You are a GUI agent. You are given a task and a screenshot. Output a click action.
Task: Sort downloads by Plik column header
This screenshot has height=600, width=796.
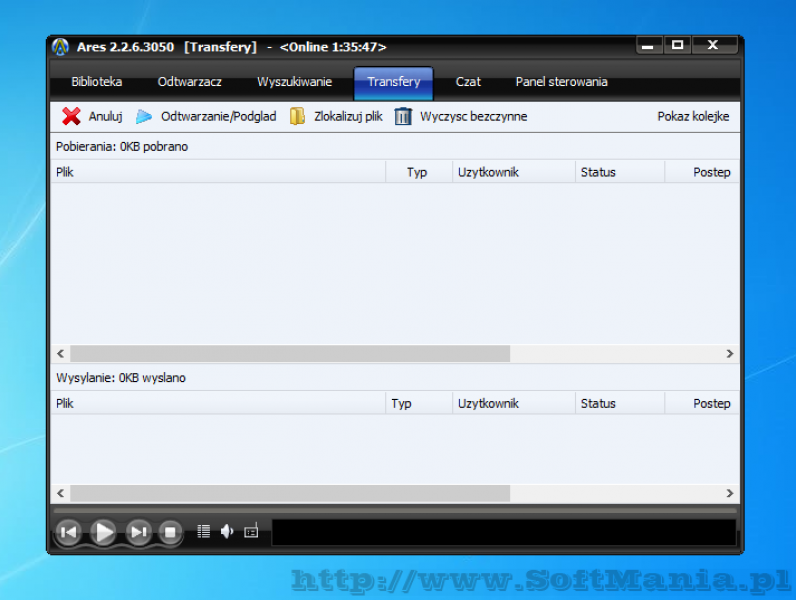coord(218,172)
